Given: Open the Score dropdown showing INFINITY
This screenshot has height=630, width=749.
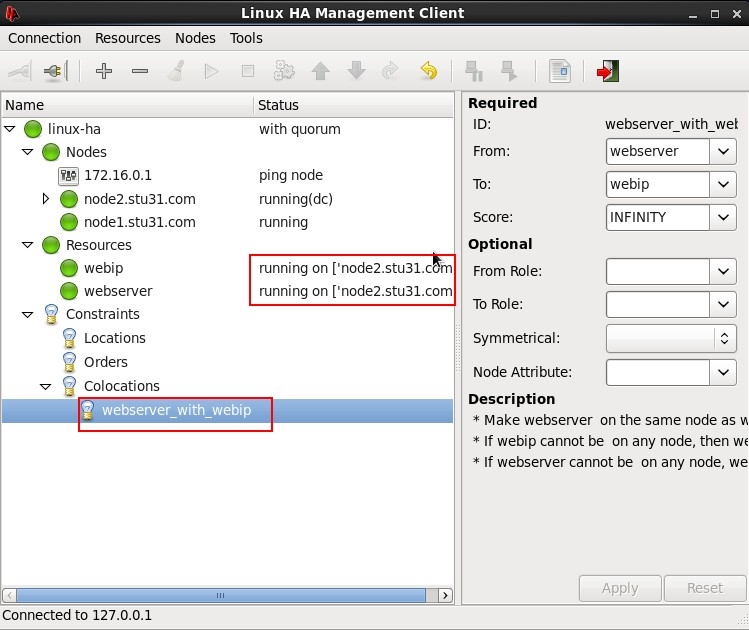Looking at the screenshot, I should 723,217.
